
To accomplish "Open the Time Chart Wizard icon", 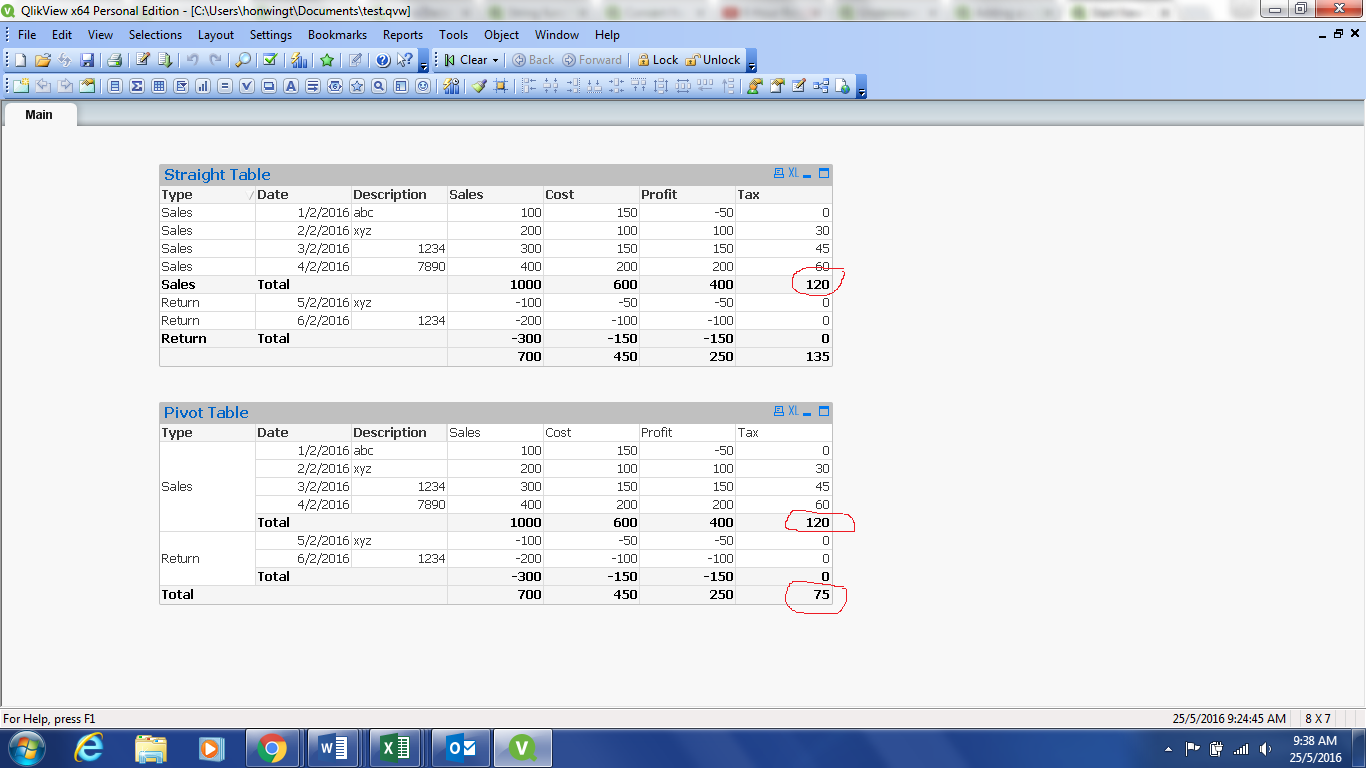I will (x=451, y=86).
